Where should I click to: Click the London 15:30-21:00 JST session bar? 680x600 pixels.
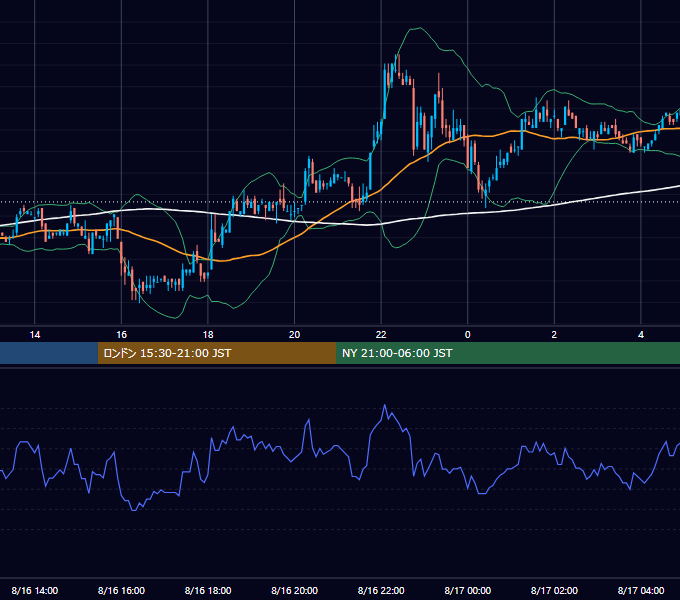point(217,353)
